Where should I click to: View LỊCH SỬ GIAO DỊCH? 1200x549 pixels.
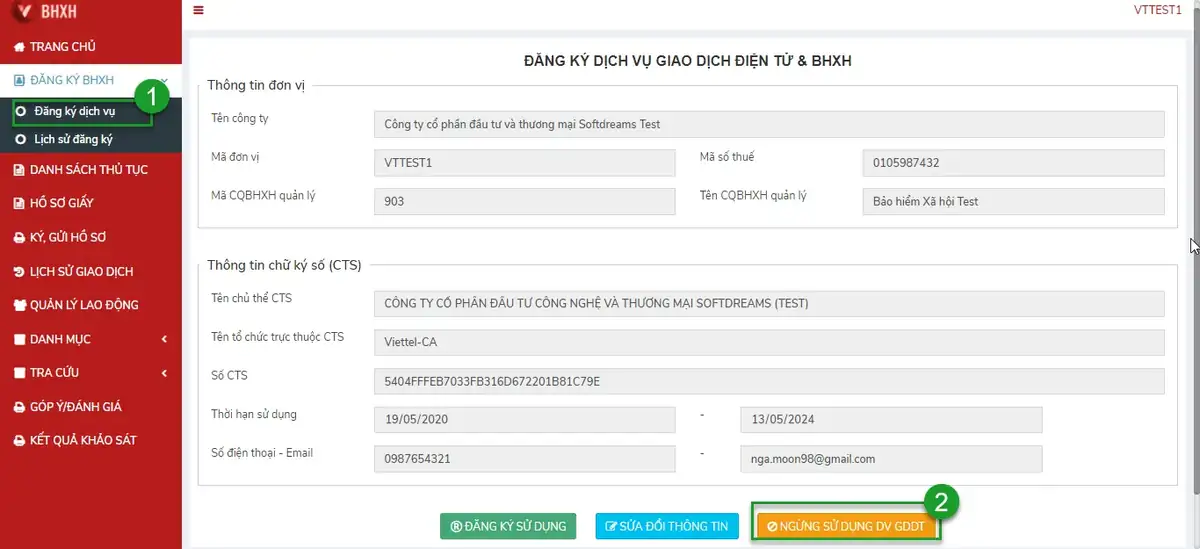pyautogui.click(x=81, y=271)
